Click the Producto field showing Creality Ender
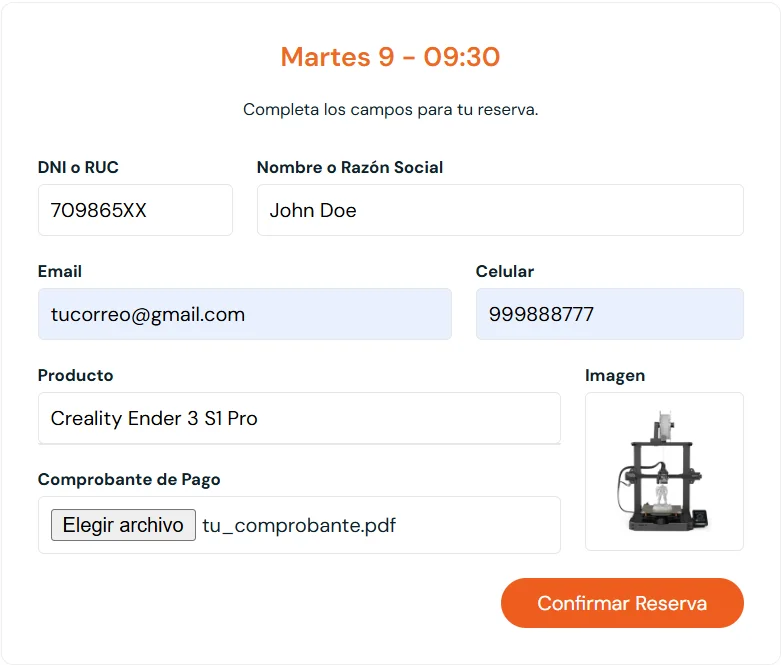The image size is (781, 665). (299, 418)
